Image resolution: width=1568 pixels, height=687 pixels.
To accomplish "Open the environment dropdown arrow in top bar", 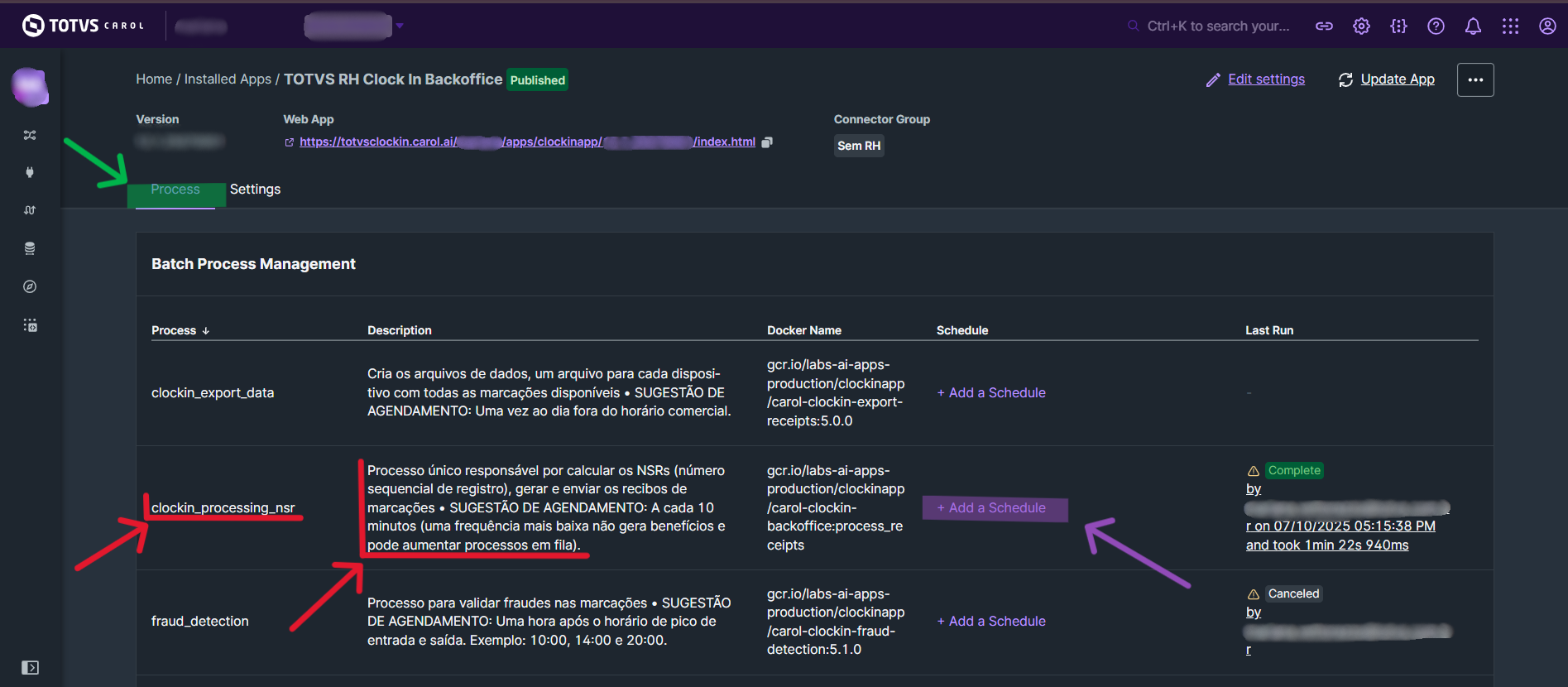I will (x=400, y=26).
